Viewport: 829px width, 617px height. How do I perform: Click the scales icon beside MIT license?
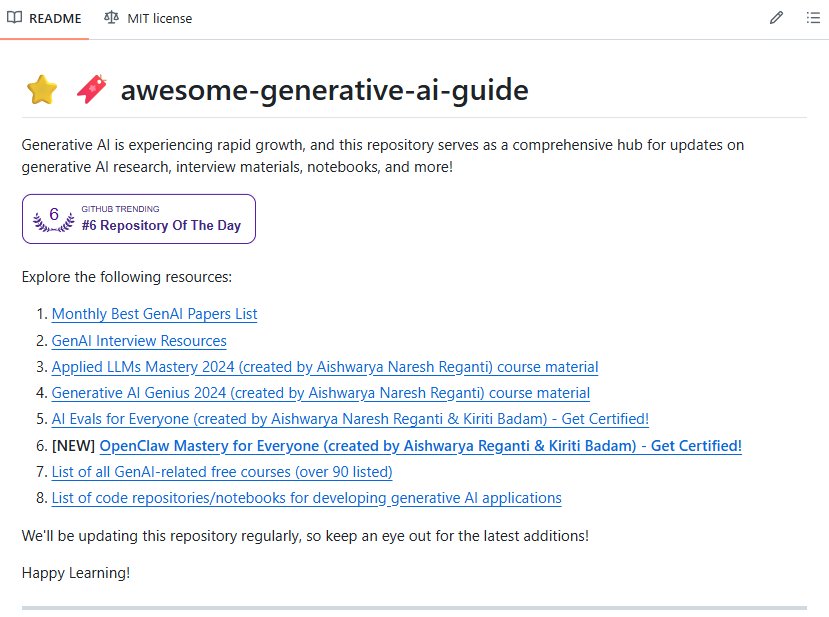(111, 17)
